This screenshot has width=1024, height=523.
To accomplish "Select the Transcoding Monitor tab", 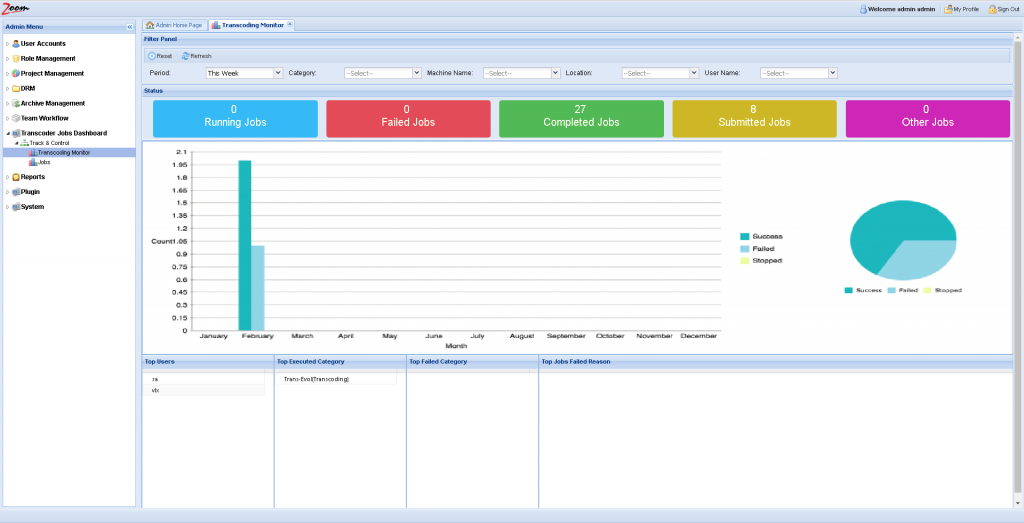I will [251, 25].
